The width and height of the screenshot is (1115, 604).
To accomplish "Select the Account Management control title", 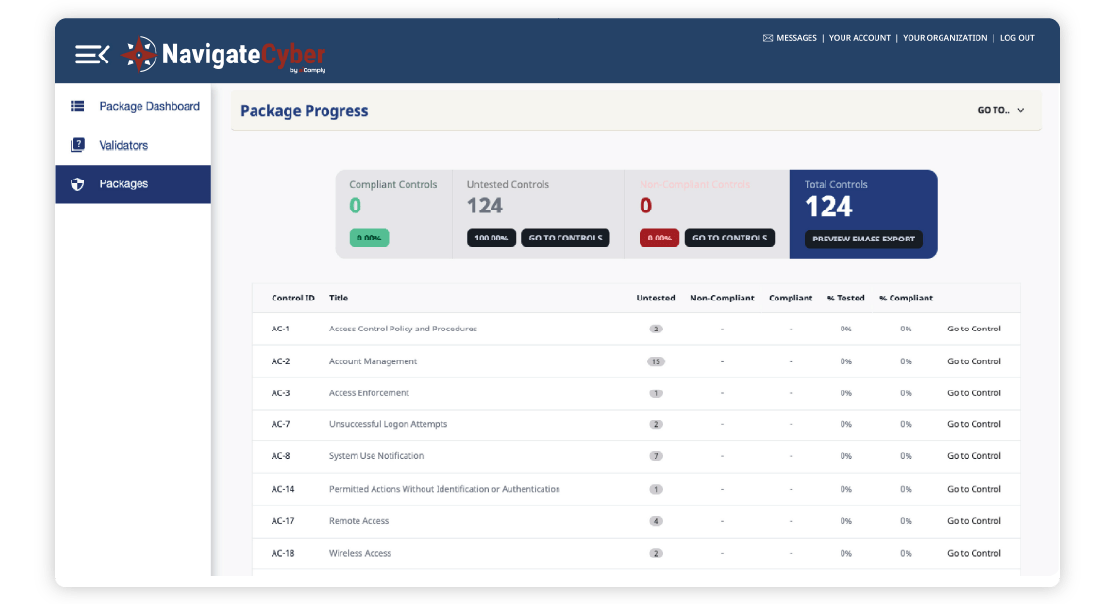I will (x=373, y=361).
